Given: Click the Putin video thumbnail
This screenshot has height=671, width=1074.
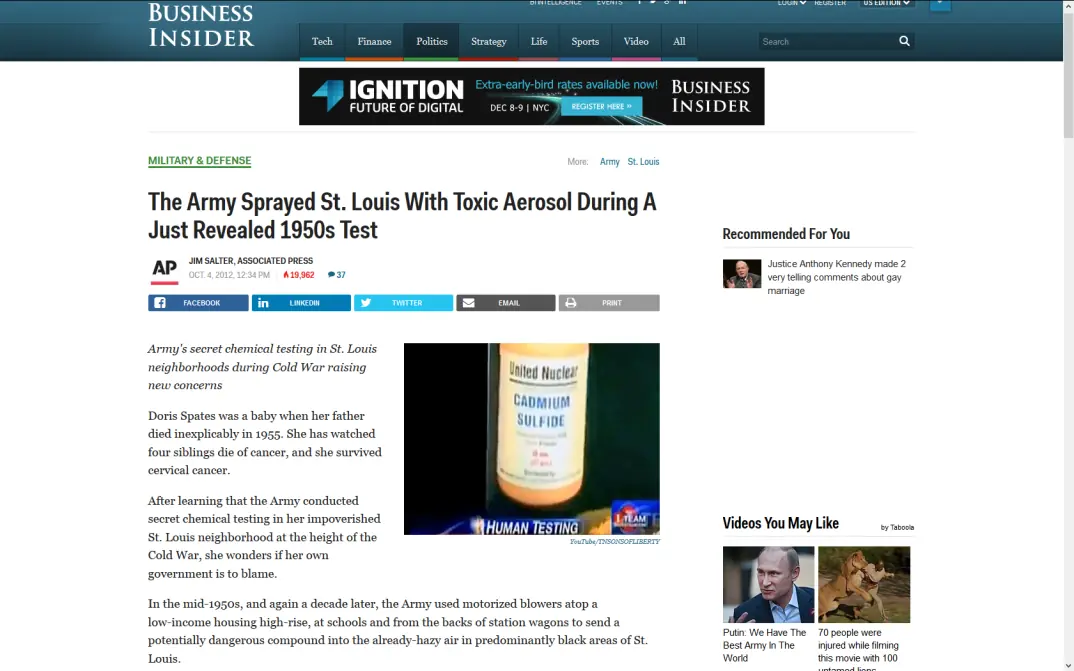Looking at the screenshot, I should (x=768, y=585).
